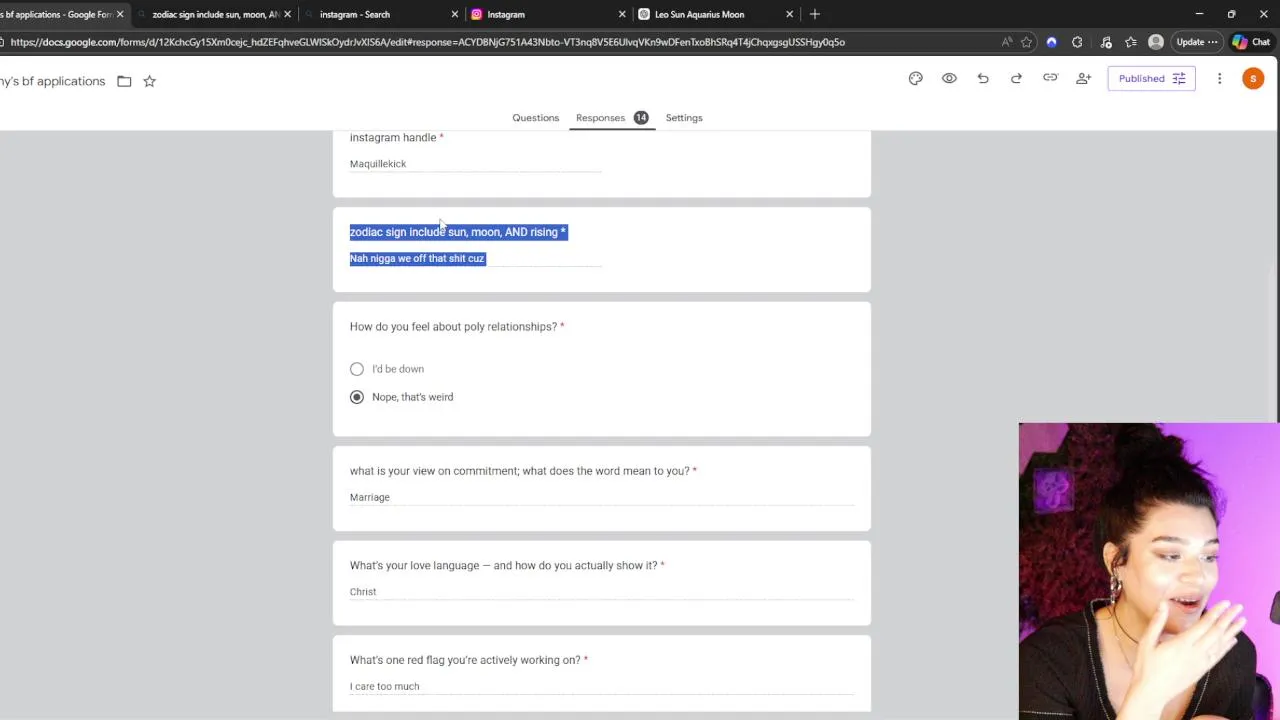Undo the last form change

(983, 79)
